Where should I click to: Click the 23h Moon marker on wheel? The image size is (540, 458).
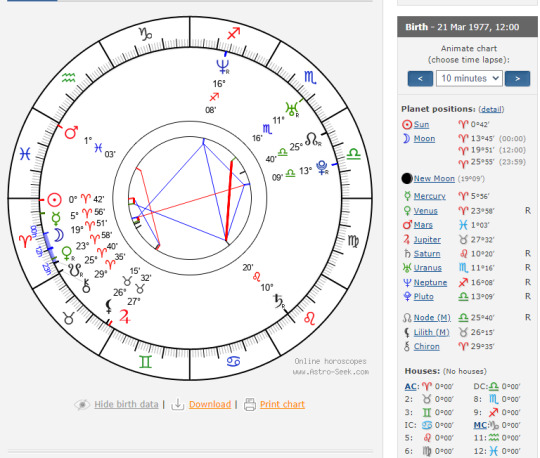(46, 269)
